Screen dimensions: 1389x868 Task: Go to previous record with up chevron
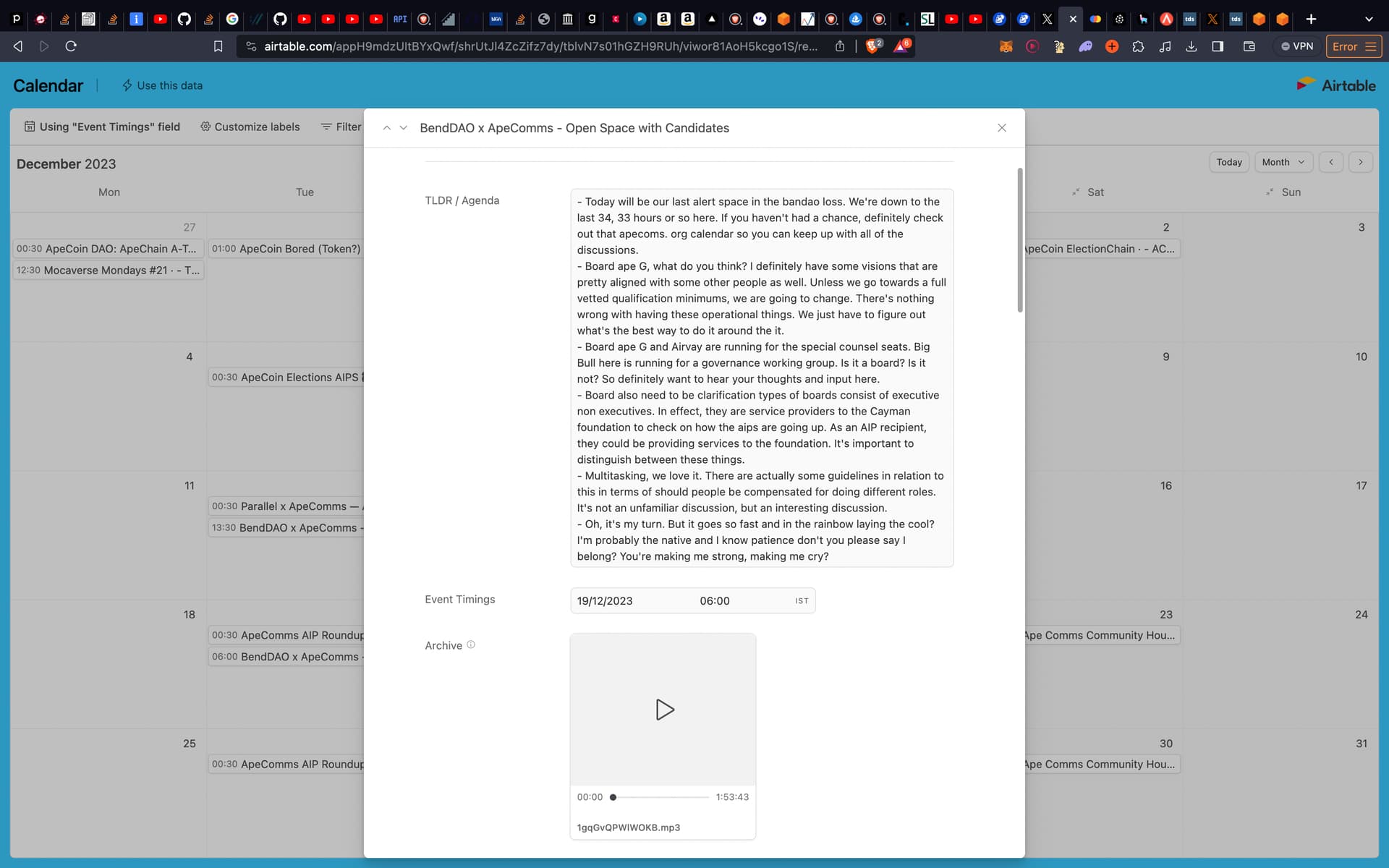tap(387, 128)
